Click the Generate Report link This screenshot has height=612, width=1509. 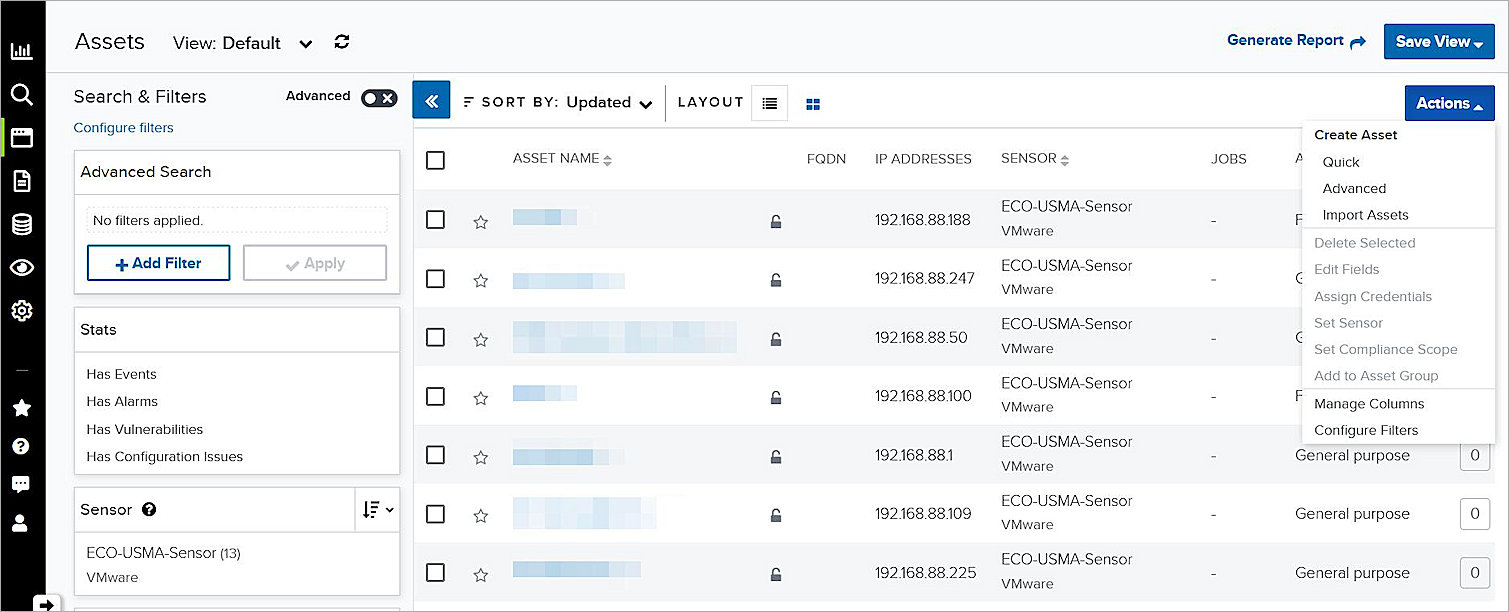[x=1286, y=39]
